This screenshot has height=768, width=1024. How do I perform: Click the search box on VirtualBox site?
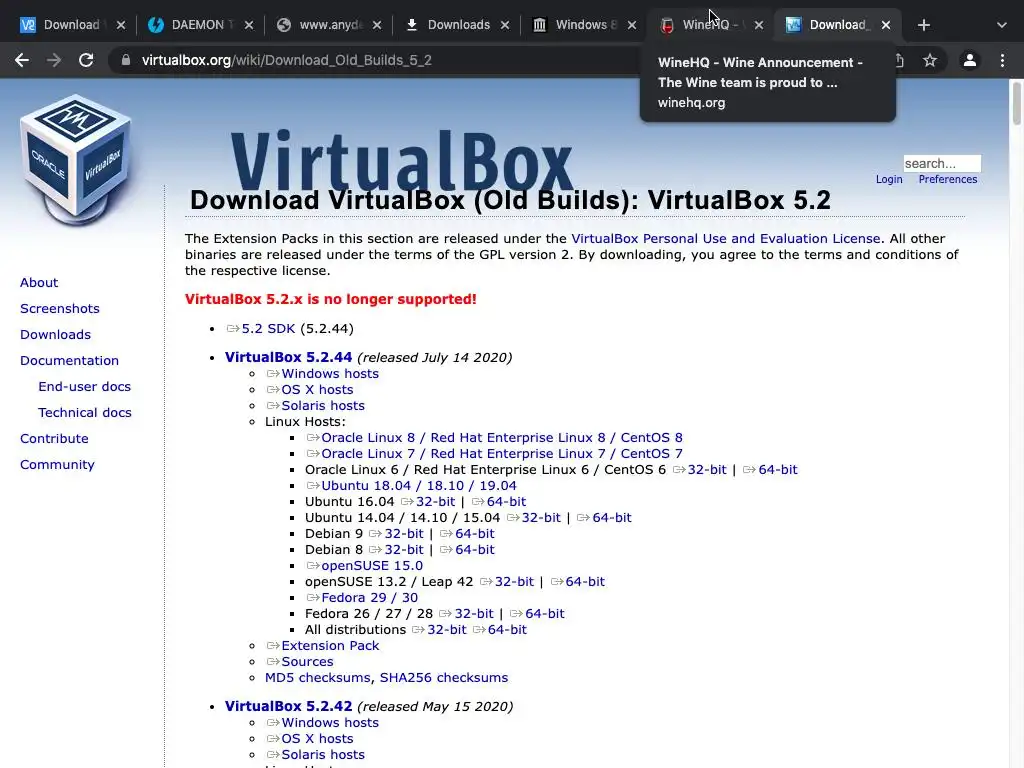pyautogui.click(x=942, y=163)
